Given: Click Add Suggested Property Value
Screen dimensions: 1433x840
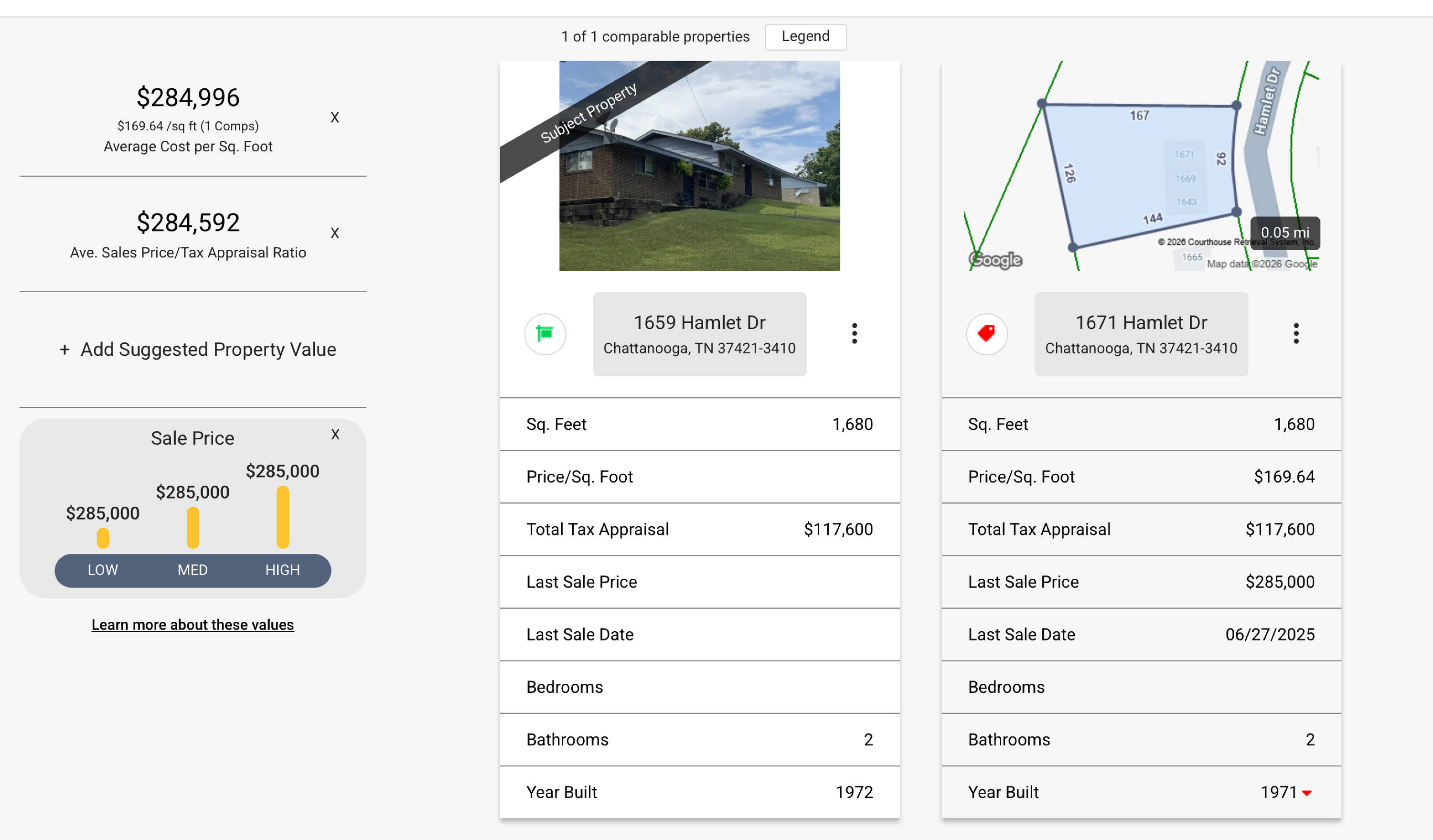Looking at the screenshot, I should coord(197,350).
